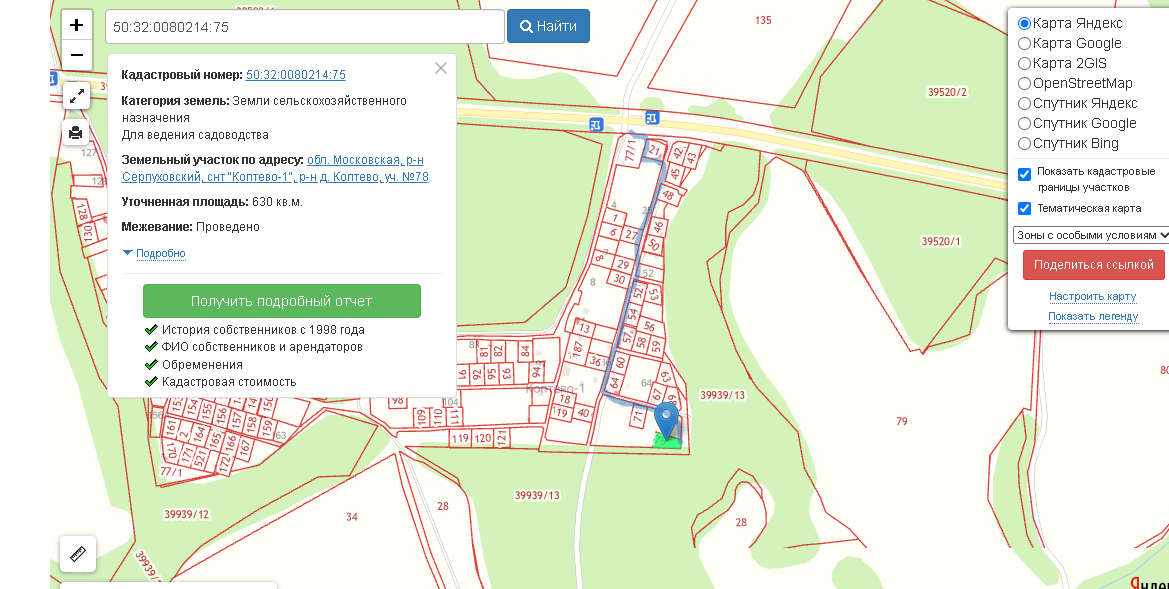Focus the cadastral number search field

(x=305, y=27)
